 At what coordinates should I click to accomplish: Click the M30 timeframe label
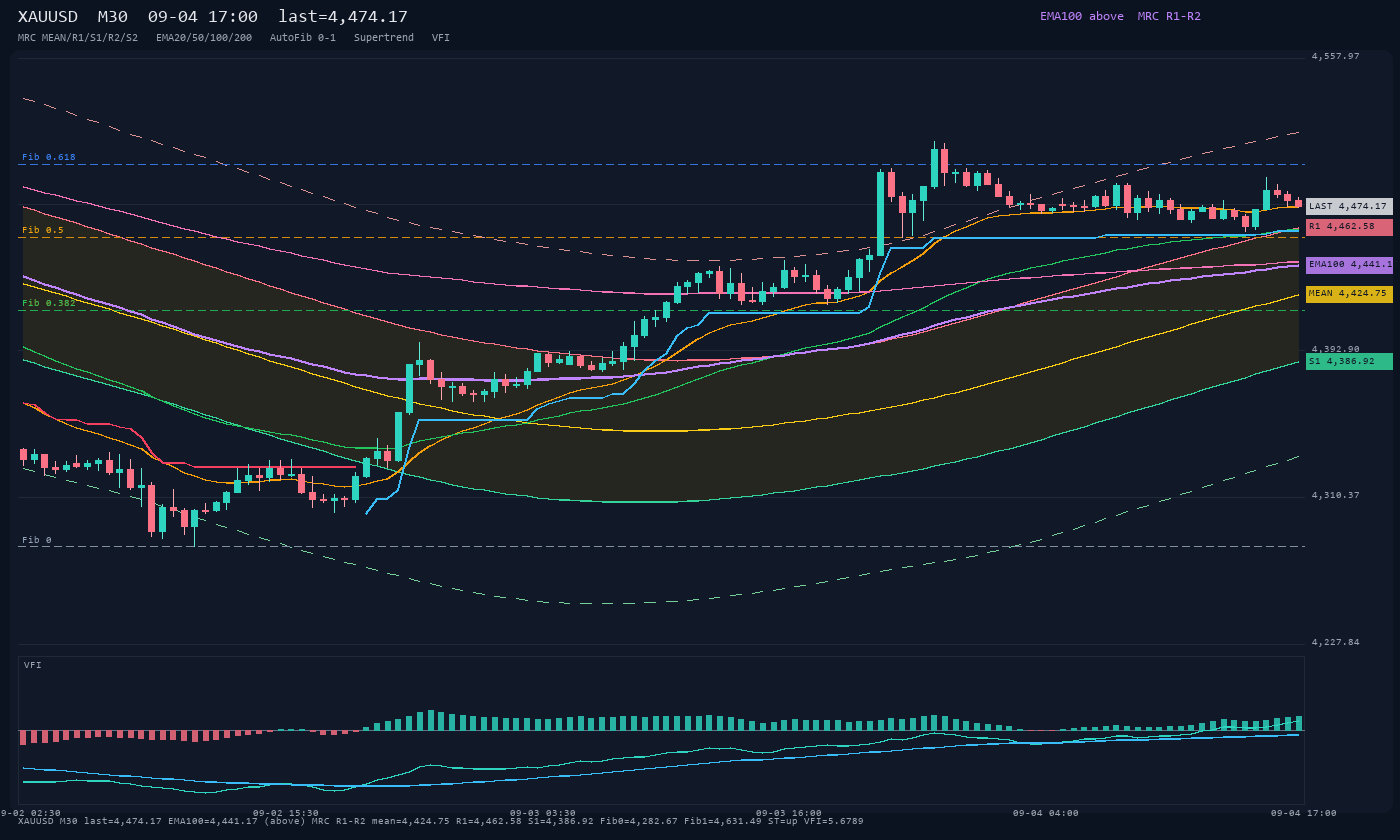click(x=112, y=17)
